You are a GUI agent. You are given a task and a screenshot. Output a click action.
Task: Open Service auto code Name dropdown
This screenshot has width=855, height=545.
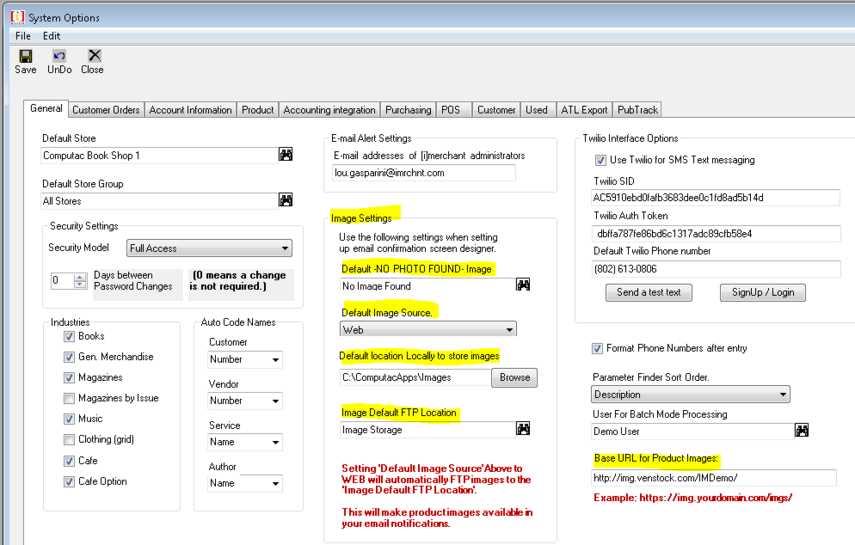245,442
